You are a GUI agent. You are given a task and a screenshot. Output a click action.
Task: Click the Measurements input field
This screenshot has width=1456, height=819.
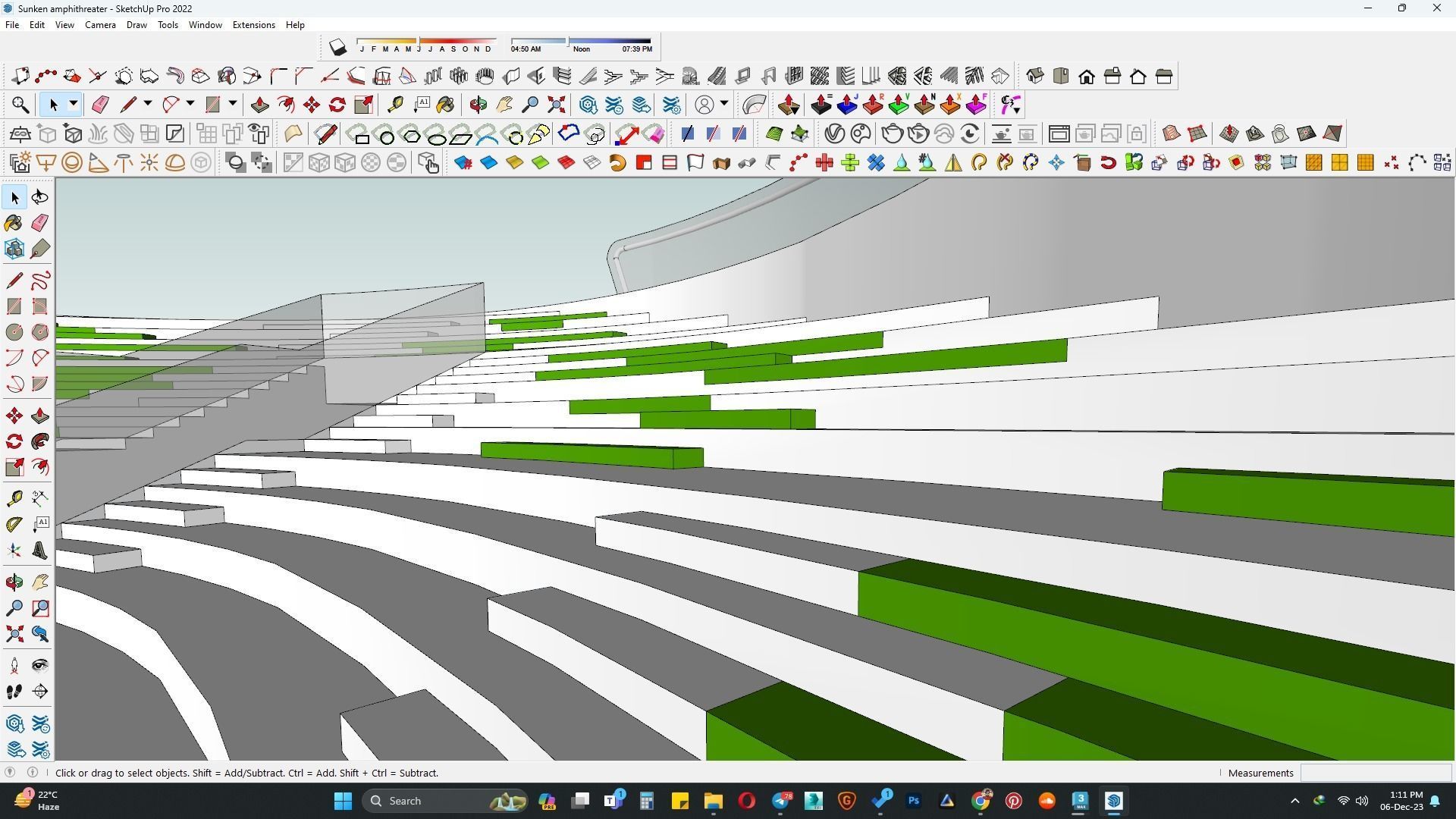1375,773
